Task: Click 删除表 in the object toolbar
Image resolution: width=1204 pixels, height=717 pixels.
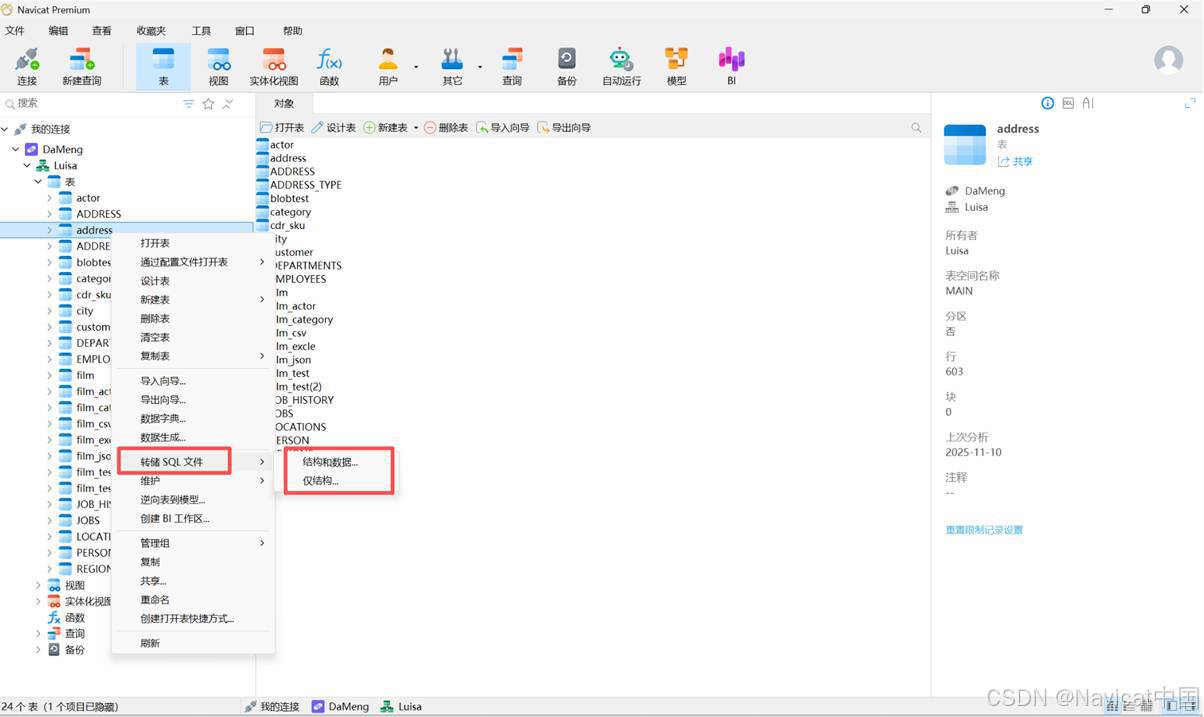Action: coord(446,128)
